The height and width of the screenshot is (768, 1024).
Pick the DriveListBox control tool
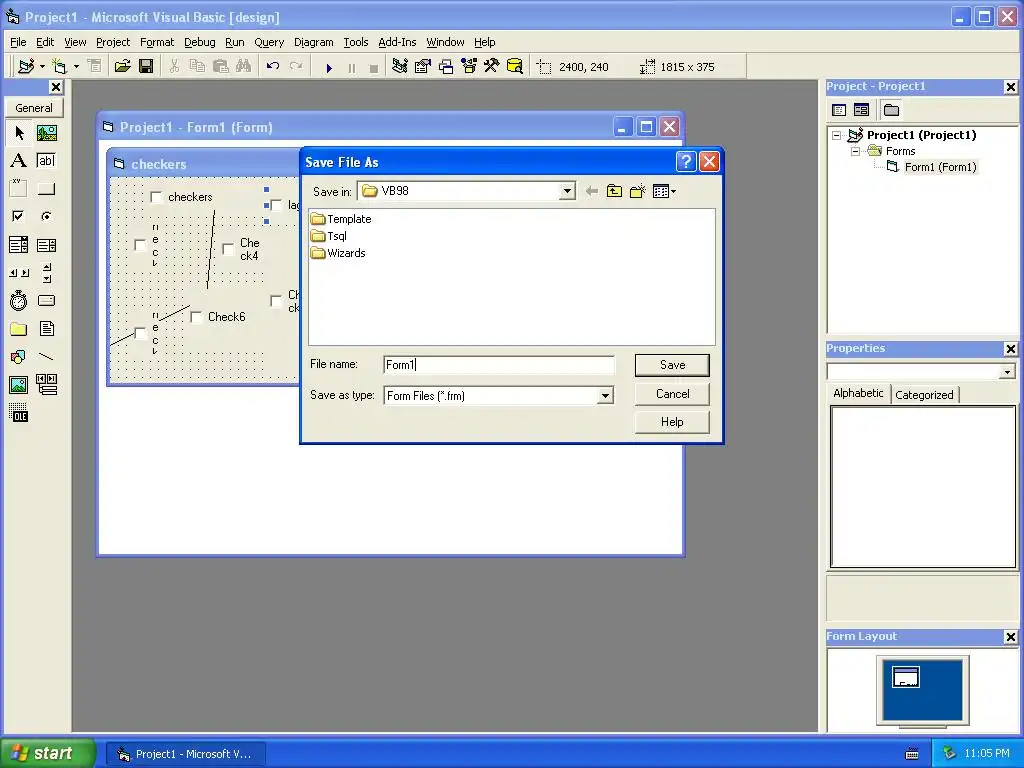click(46, 300)
